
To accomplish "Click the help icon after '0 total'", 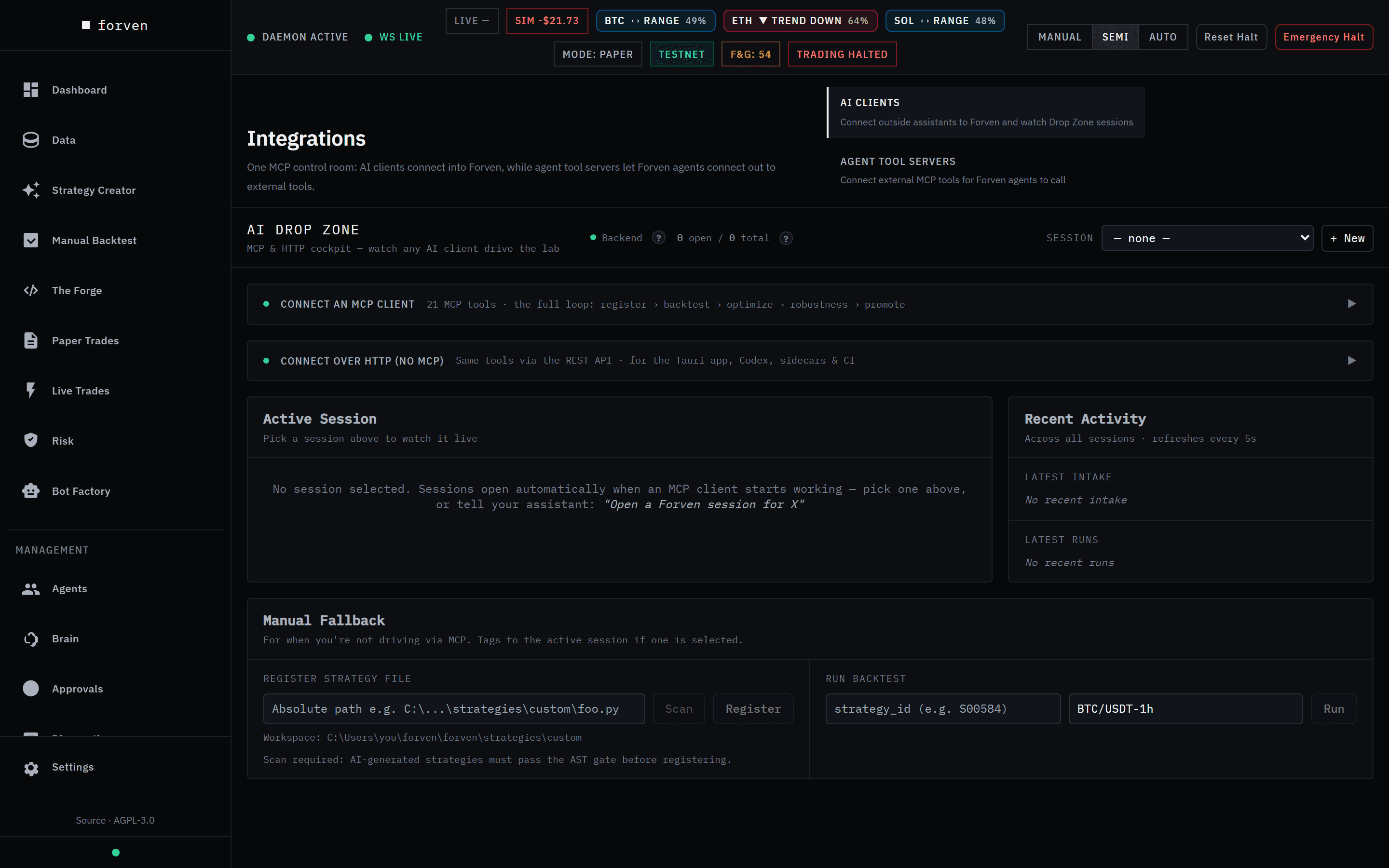I will click(786, 238).
